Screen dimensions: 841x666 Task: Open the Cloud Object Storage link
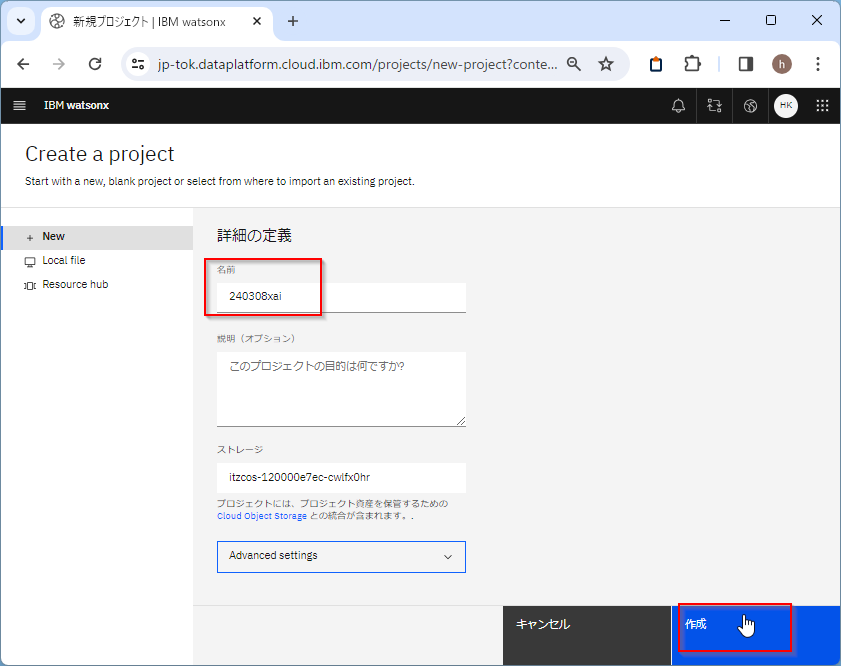coord(261,515)
